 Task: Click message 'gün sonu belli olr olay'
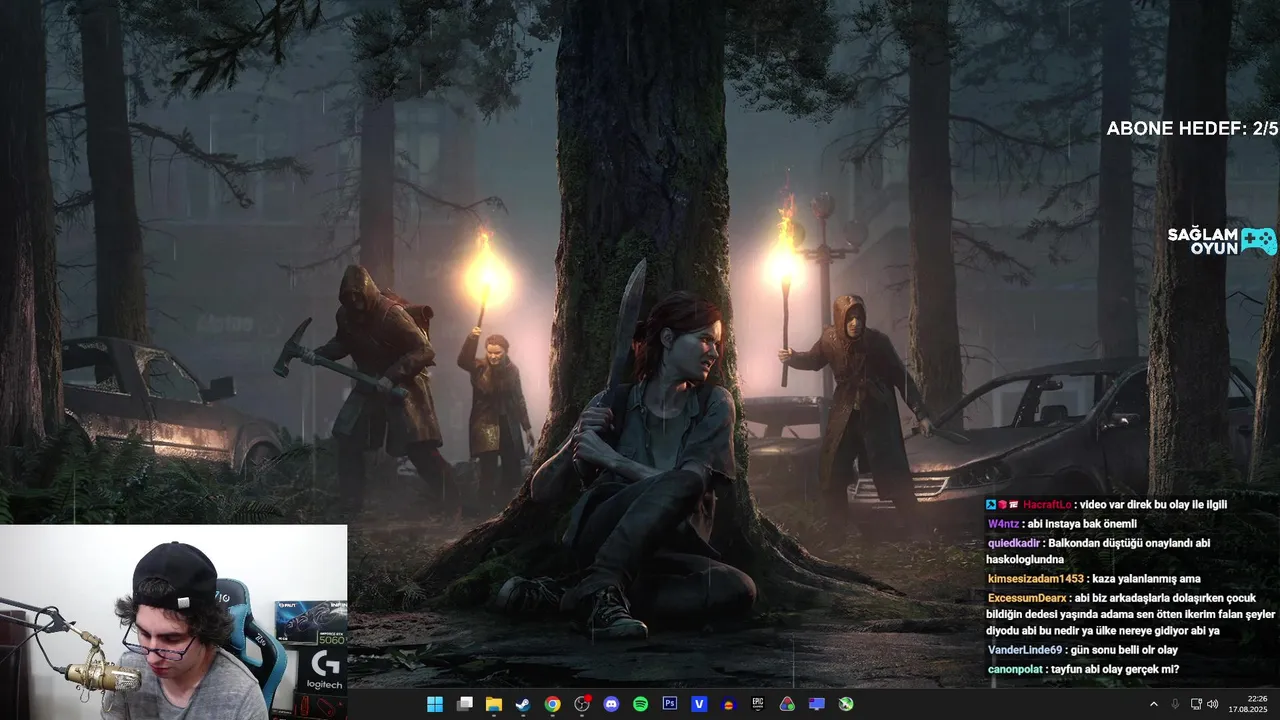point(1124,650)
